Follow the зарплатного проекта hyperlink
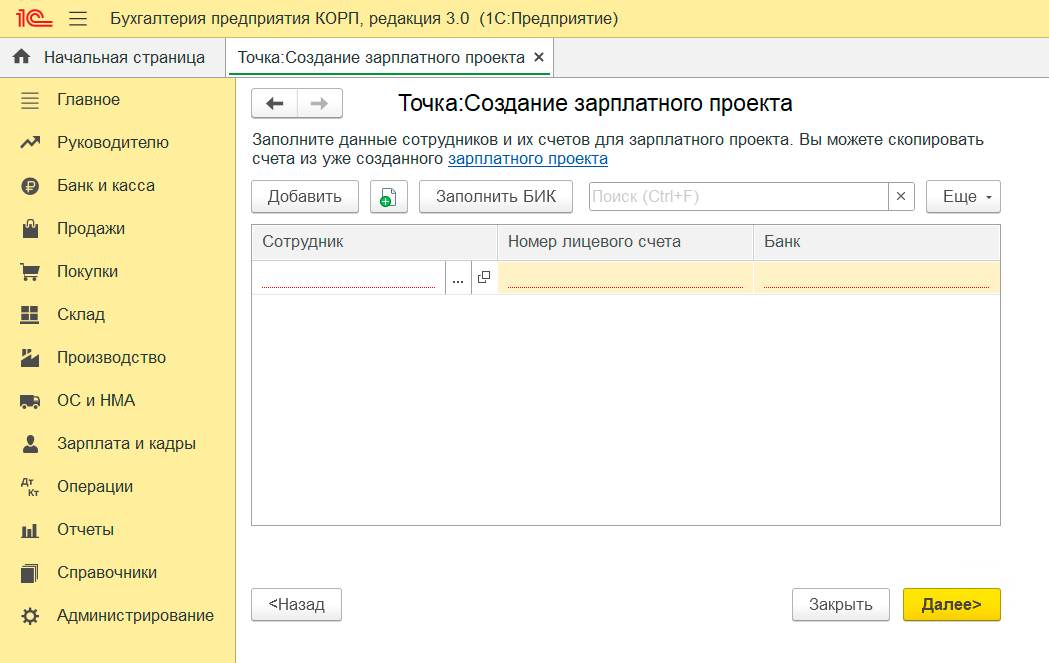This screenshot has width=1049, height=663. click(x=527, y=158)
